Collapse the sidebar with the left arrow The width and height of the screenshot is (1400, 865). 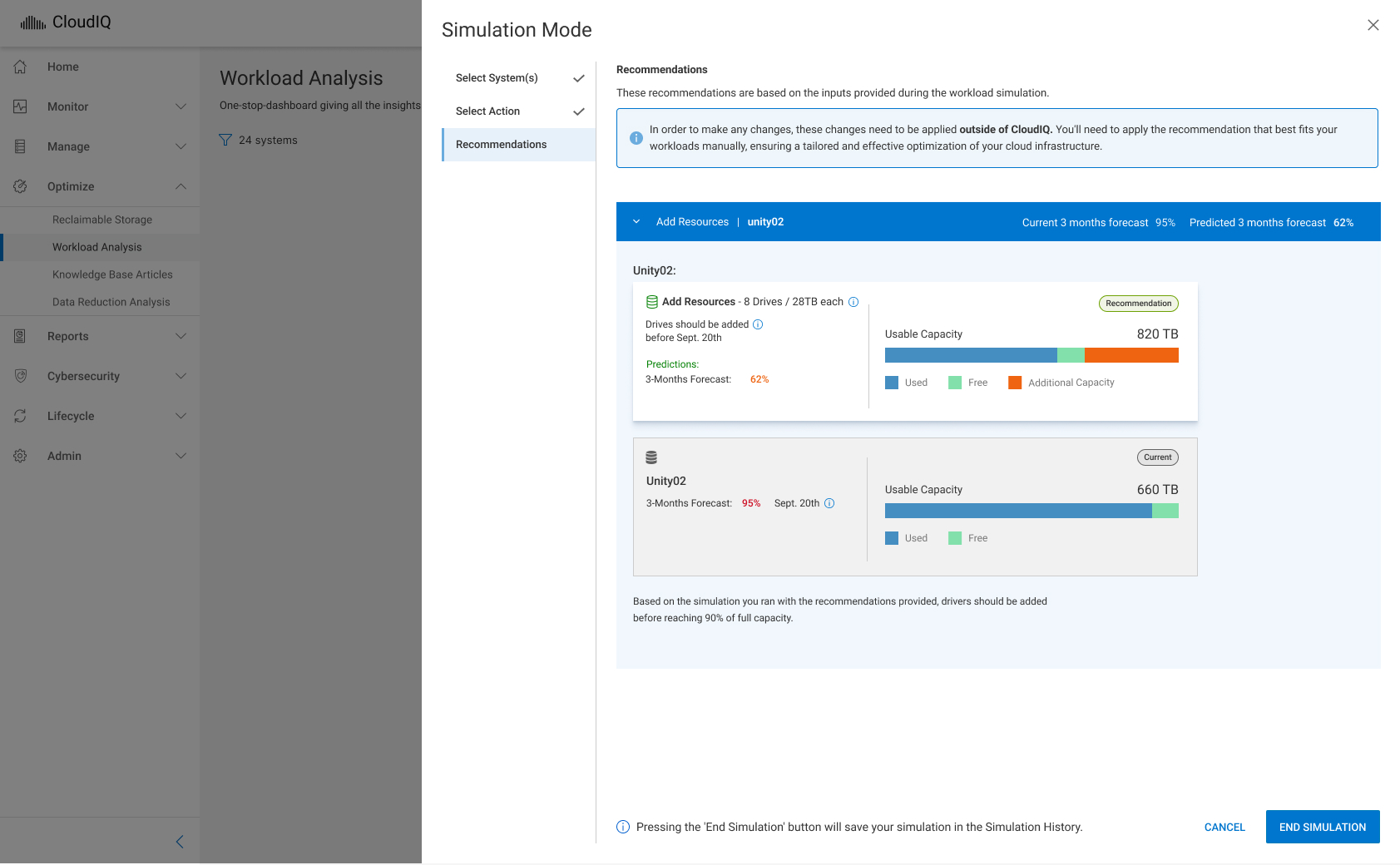tap(180, 842)
